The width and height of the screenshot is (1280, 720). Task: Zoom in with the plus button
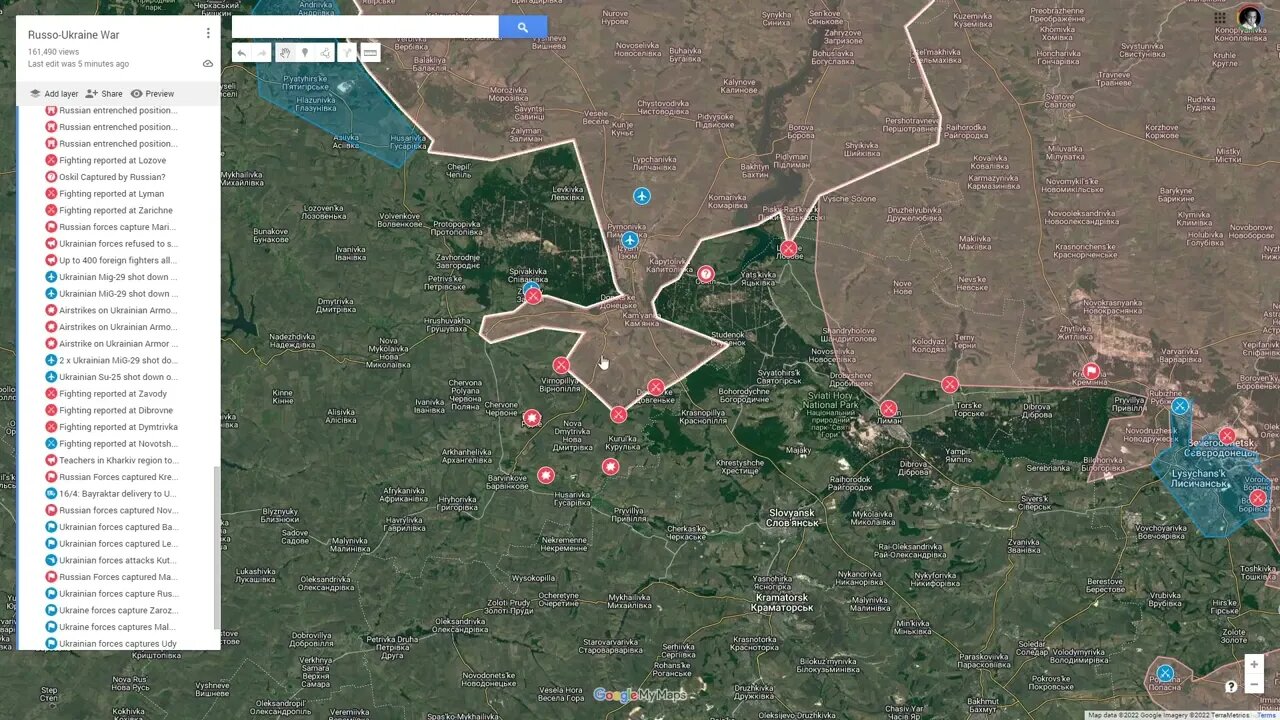click(1254, 665)
